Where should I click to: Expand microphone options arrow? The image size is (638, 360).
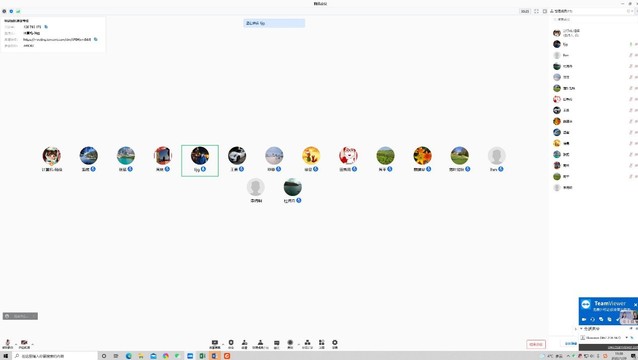tap(15, 345)
